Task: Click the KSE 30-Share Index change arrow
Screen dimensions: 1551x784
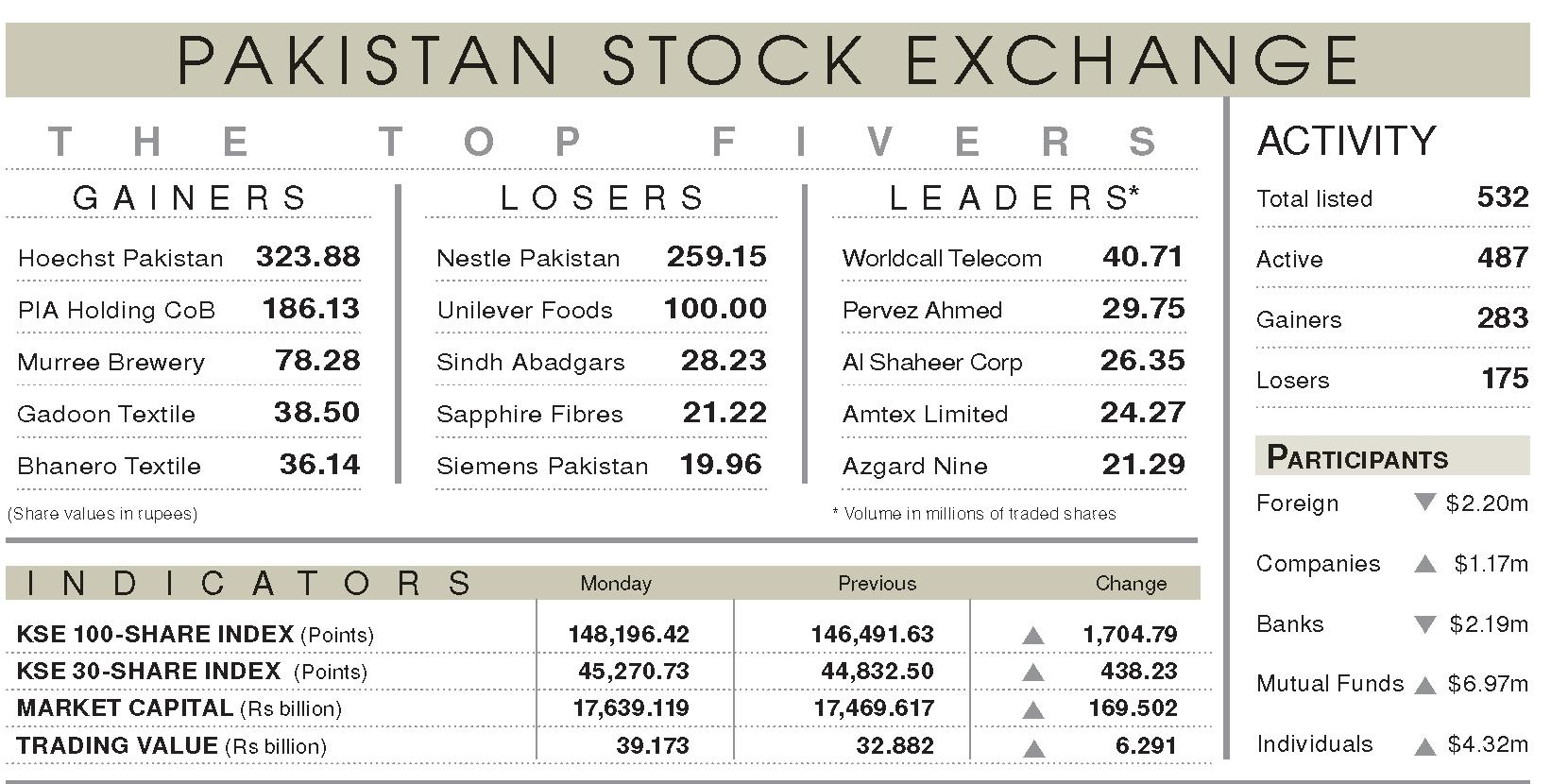Action: point(1033,673)
